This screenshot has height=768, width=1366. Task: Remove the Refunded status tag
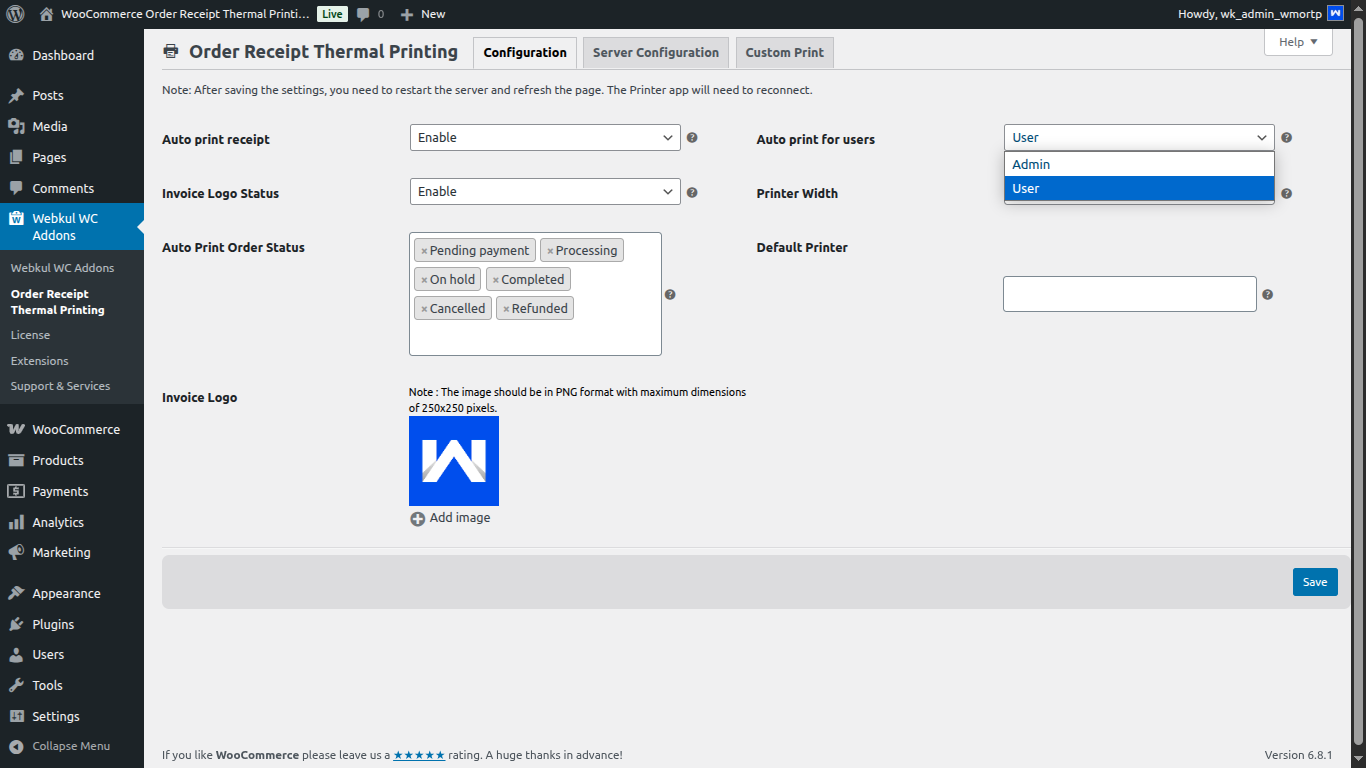[x=506, y=309]
